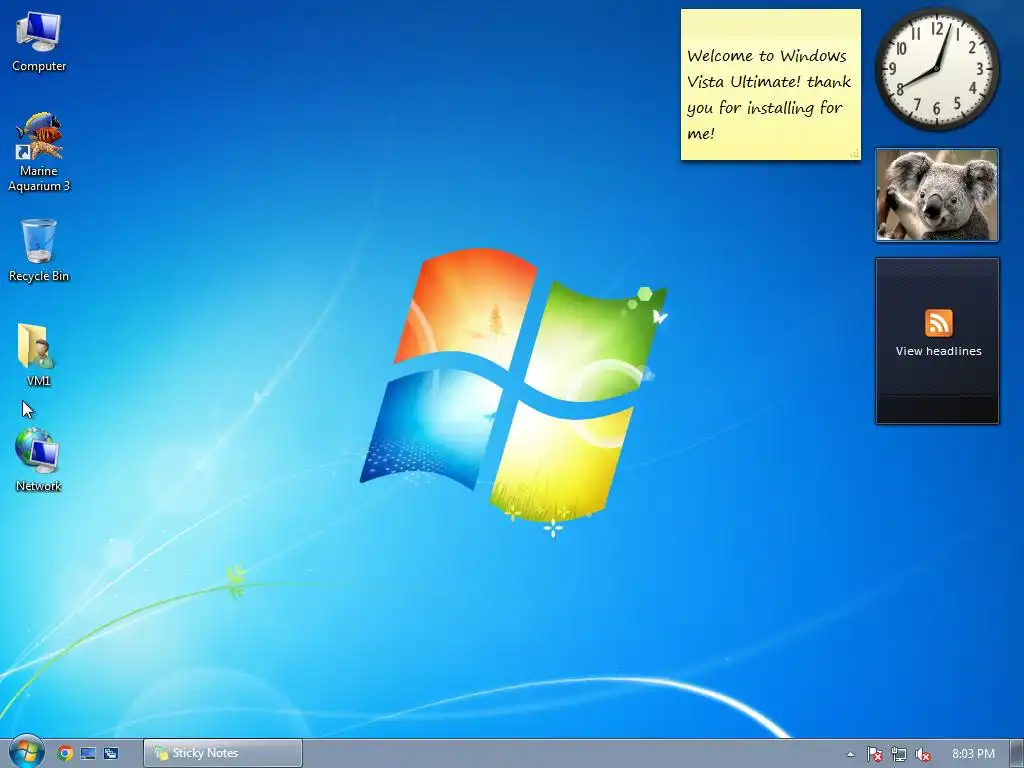This screenshot has height=768, width=1024.
Task: Click the koala slideshow gadget picture
Action: 936,195
